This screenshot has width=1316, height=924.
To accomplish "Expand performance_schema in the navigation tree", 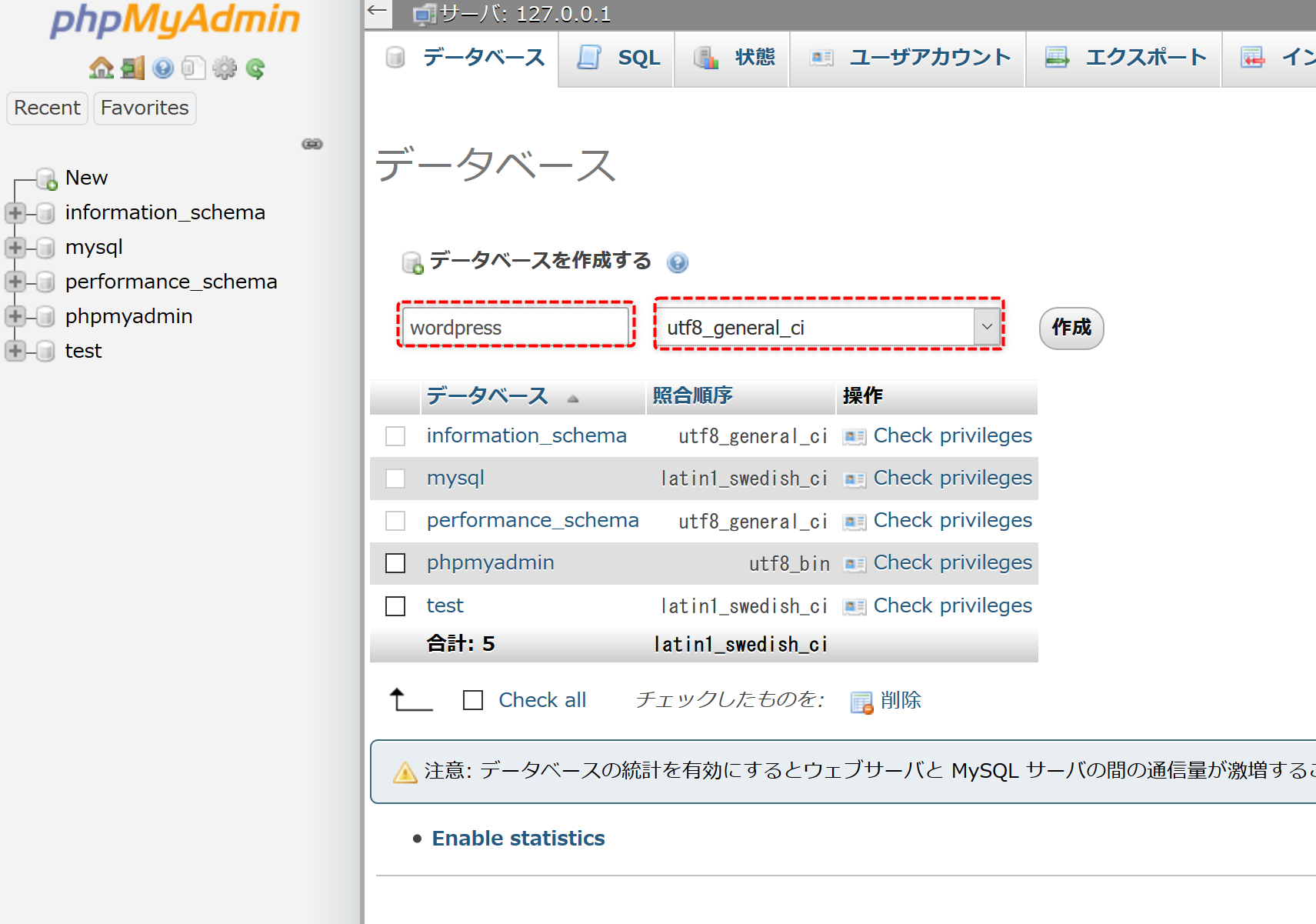I will tap(15, 282).
